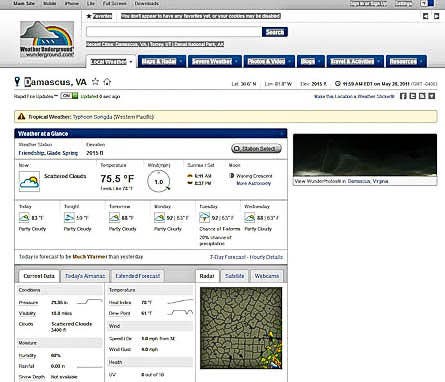Open the 7-Day Forecast link
The height and width of the screenshot is (382, 445).
tap(227, 257)
